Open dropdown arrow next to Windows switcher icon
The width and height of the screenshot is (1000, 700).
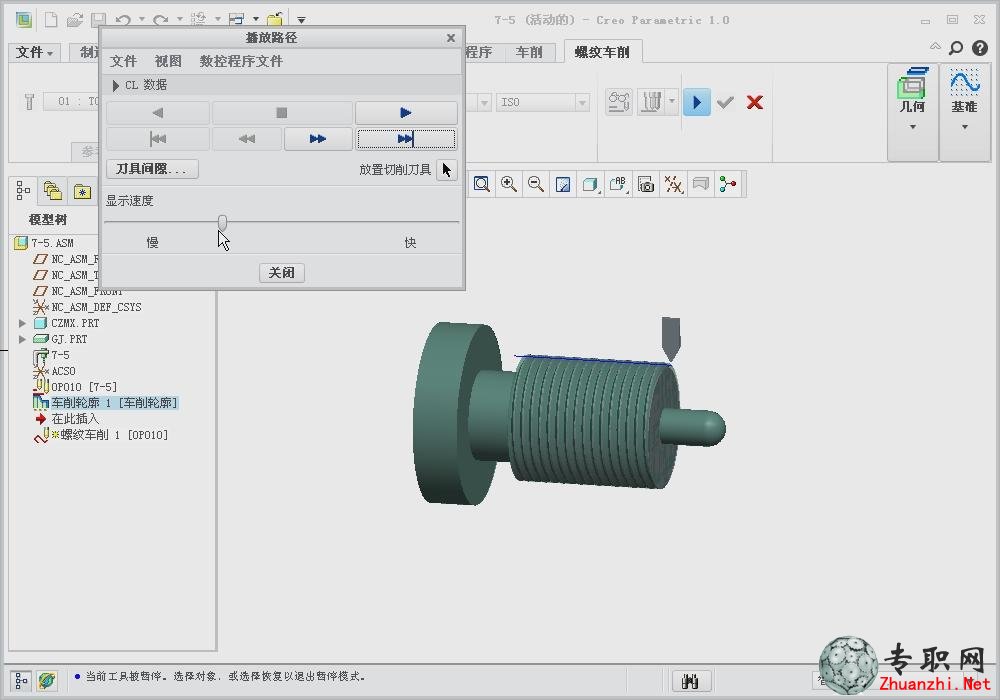point(256,20)
